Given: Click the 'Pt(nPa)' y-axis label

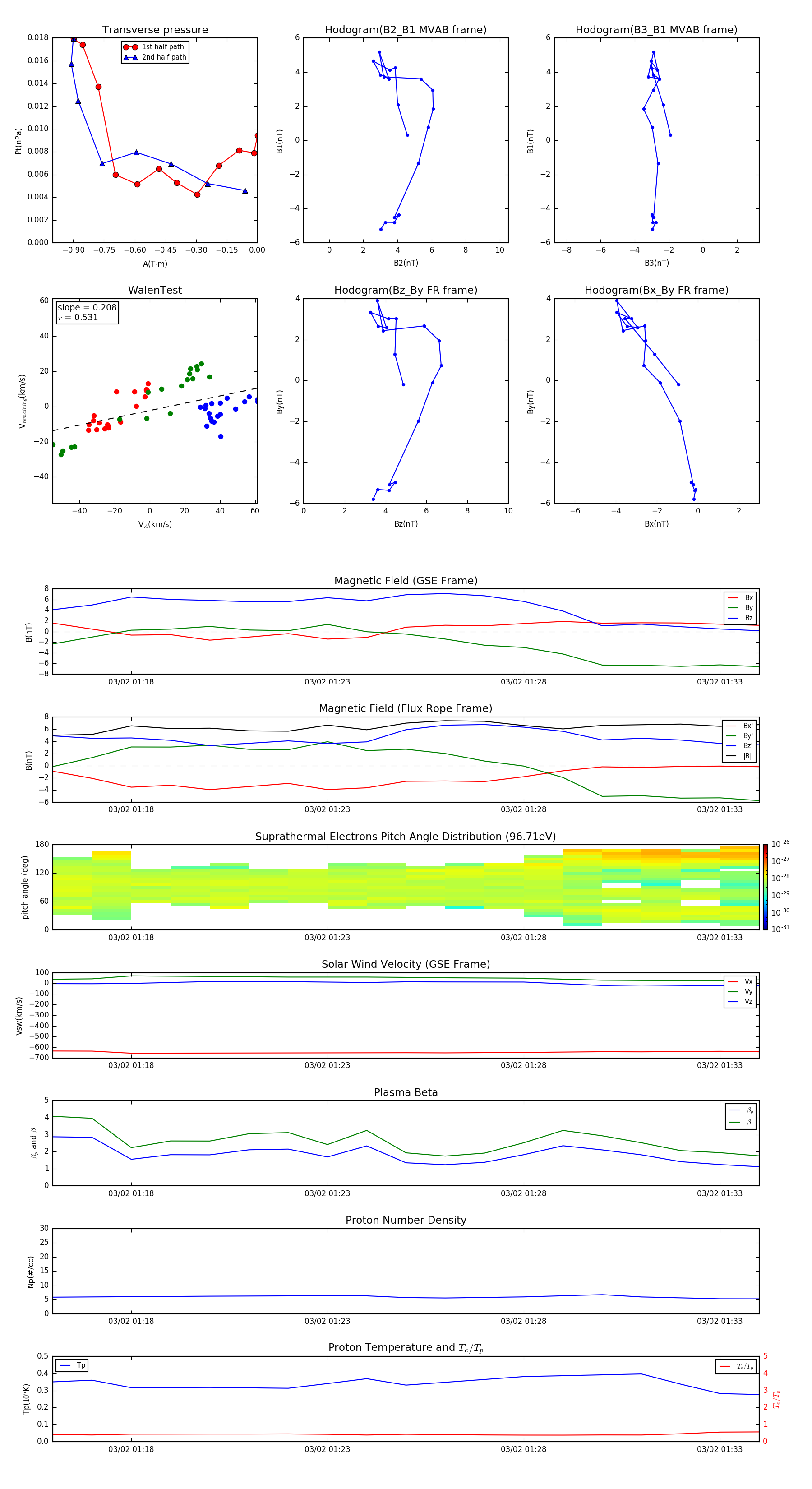Looking at the screenshot, I should click(18, 140).
